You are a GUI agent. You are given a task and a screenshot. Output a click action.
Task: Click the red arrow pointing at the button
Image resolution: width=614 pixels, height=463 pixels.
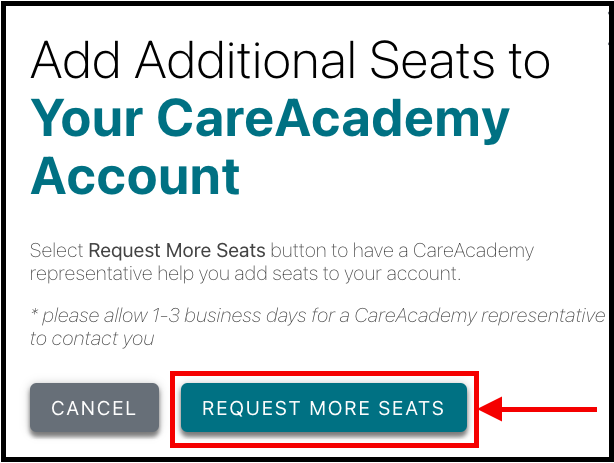(539, 408)
